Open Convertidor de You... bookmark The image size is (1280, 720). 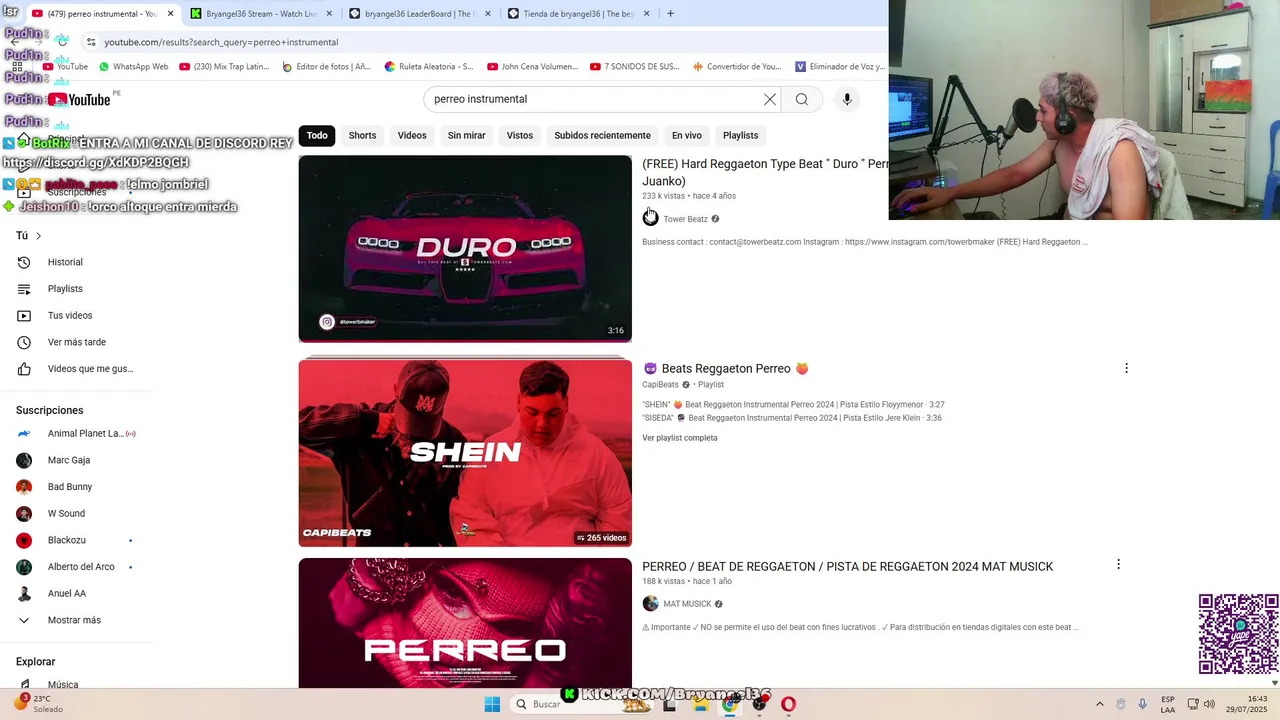click(x=736, y=67)
